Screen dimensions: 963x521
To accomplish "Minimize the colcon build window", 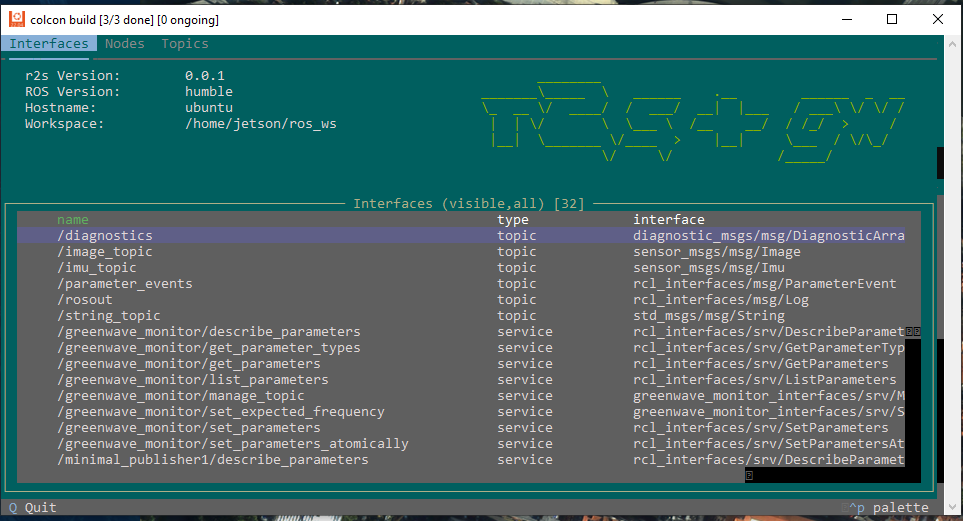I will (x=846, y=19).
